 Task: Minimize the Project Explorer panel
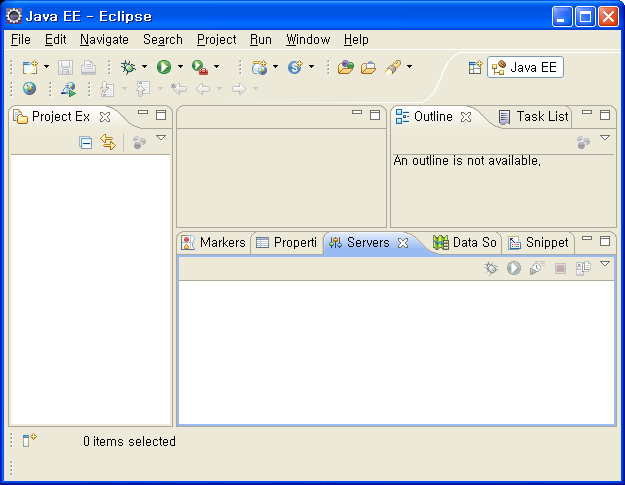point(143,113)
